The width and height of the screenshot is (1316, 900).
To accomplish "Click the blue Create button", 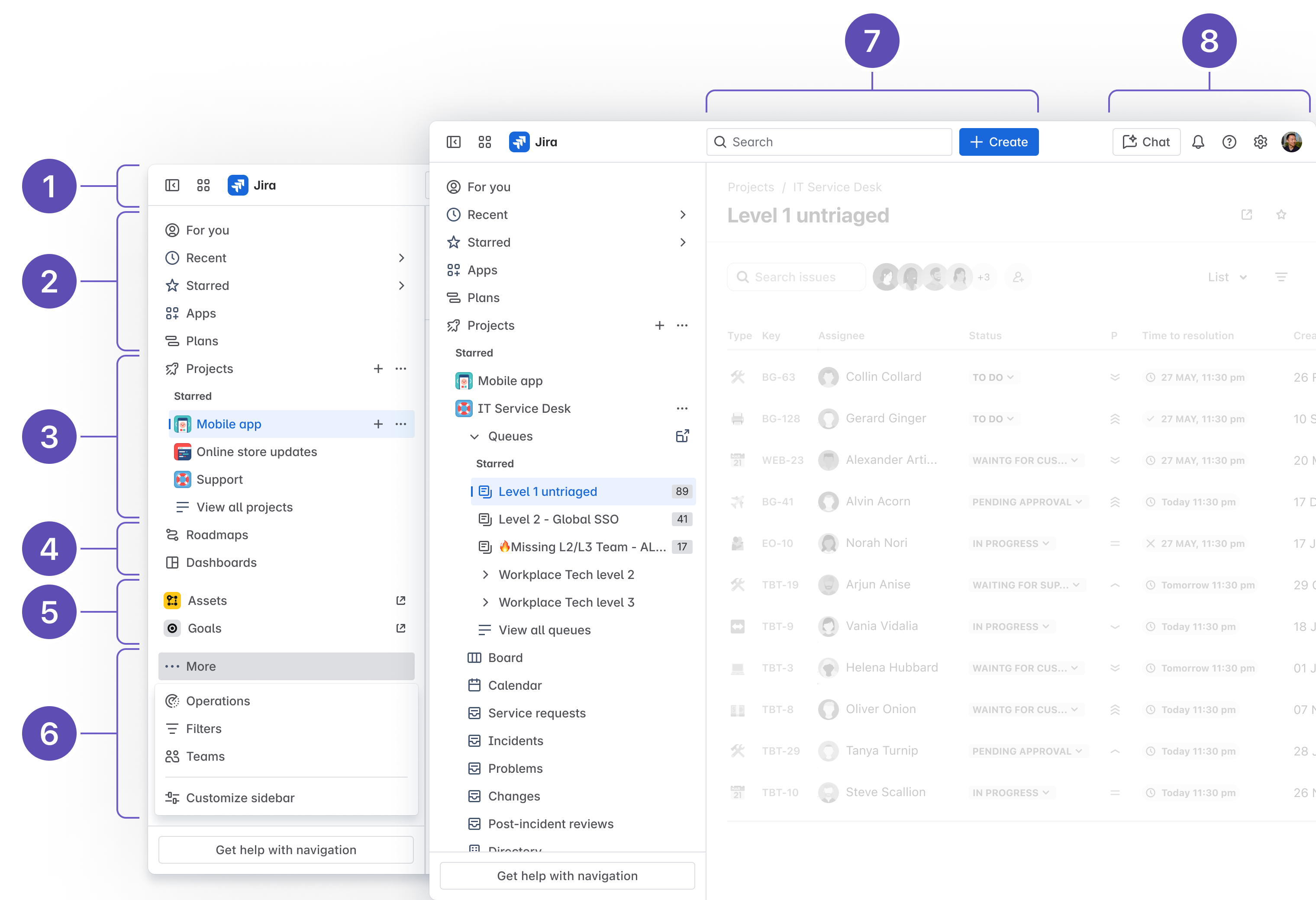I will pyautogui.click(x=998, y=142).
